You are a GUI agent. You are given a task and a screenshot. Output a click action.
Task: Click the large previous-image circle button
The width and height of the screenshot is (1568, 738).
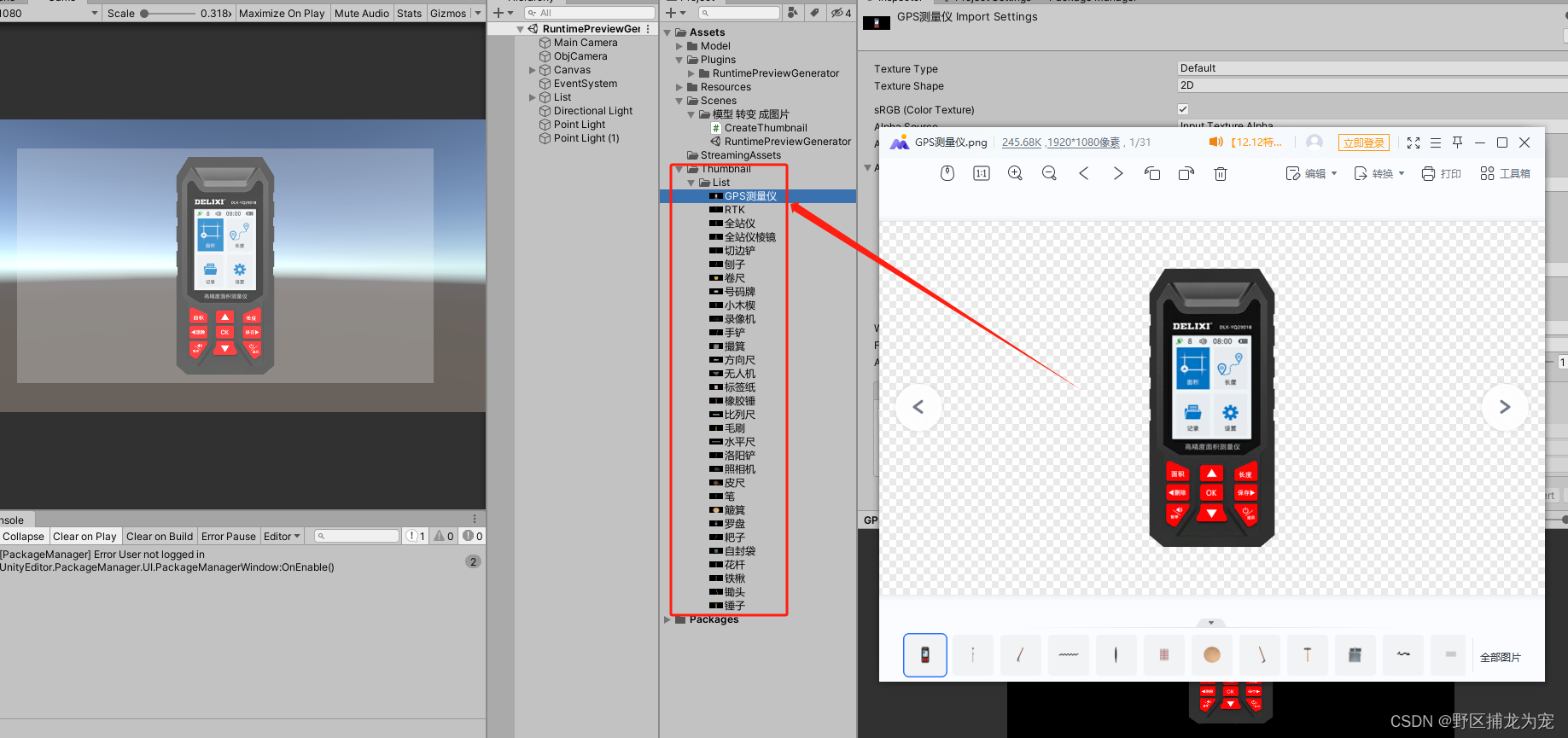pos(918,407)
